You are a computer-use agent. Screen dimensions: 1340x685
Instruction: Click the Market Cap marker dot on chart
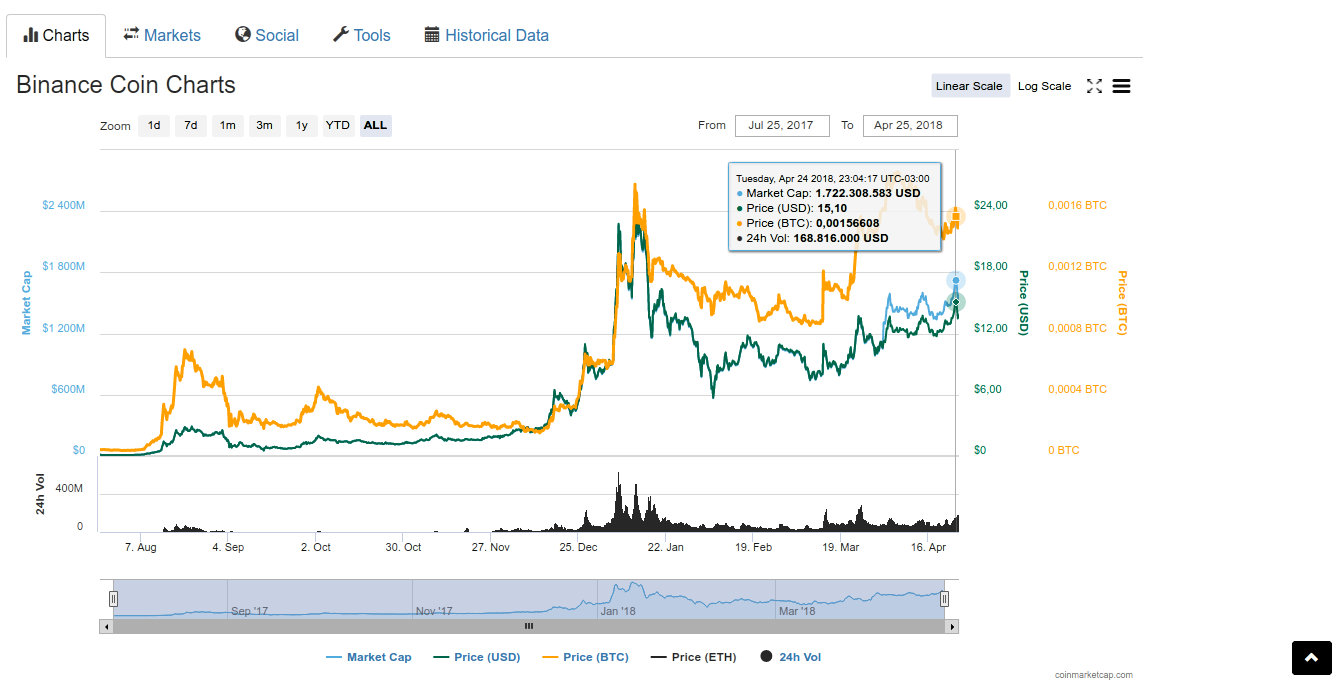(x=956, y=281)
